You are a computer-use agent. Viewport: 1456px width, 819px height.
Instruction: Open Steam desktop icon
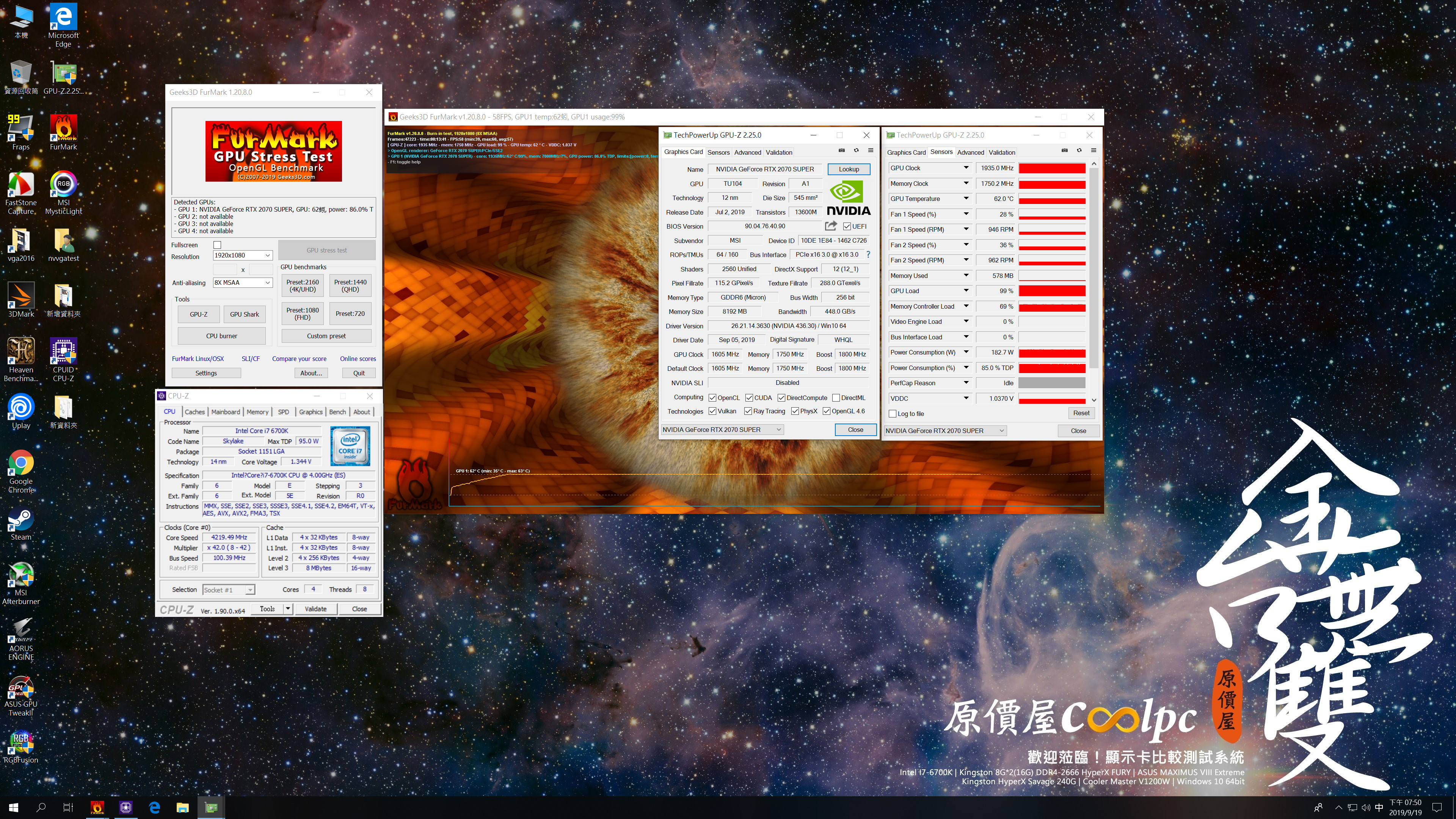pyautogui.click(x=21, y=523)
